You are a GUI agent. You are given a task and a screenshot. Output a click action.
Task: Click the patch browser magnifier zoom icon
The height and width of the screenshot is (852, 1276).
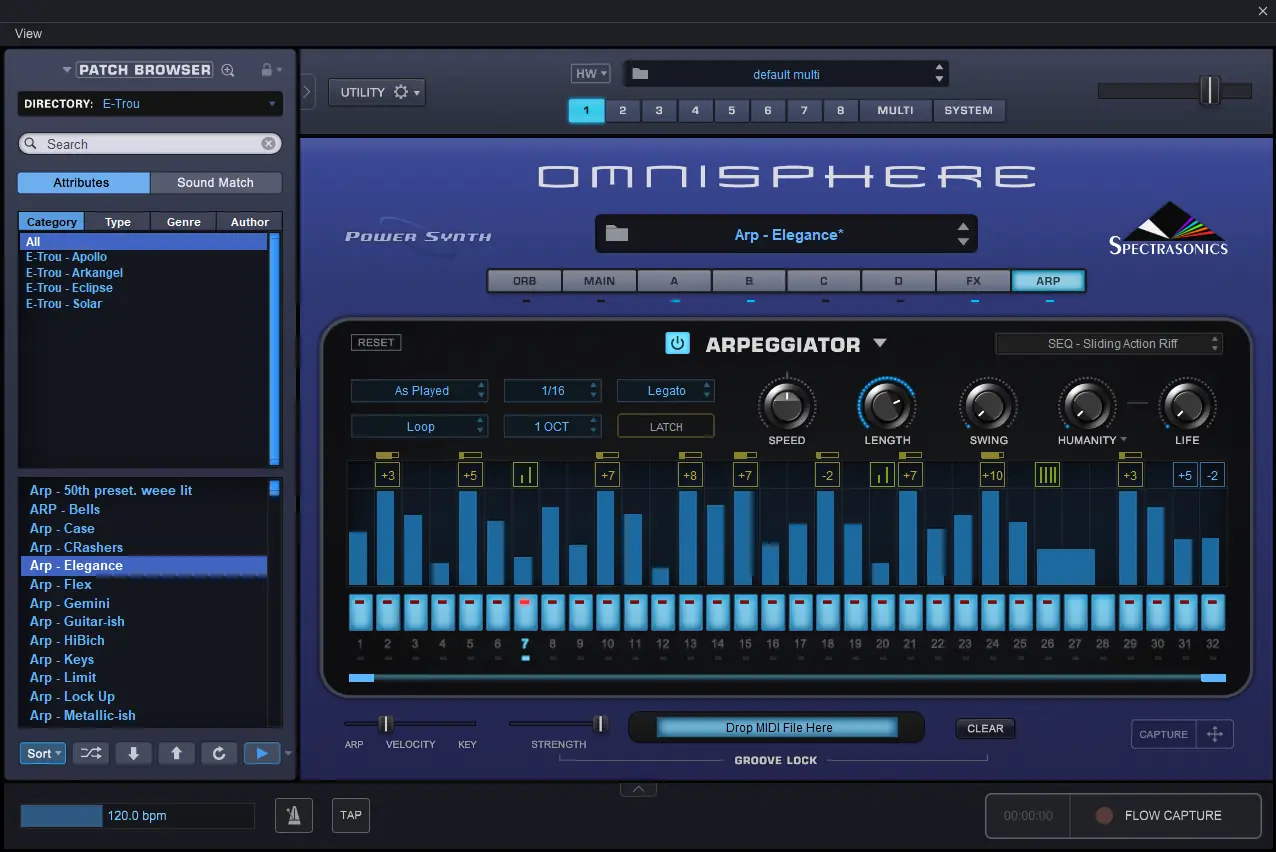point(228,70)
